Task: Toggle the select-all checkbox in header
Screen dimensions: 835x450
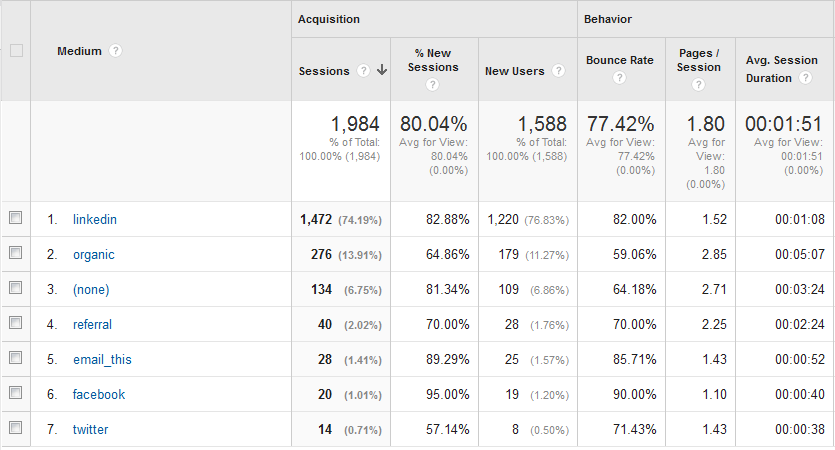Action: pyautogui.click(x=16, y=51)
